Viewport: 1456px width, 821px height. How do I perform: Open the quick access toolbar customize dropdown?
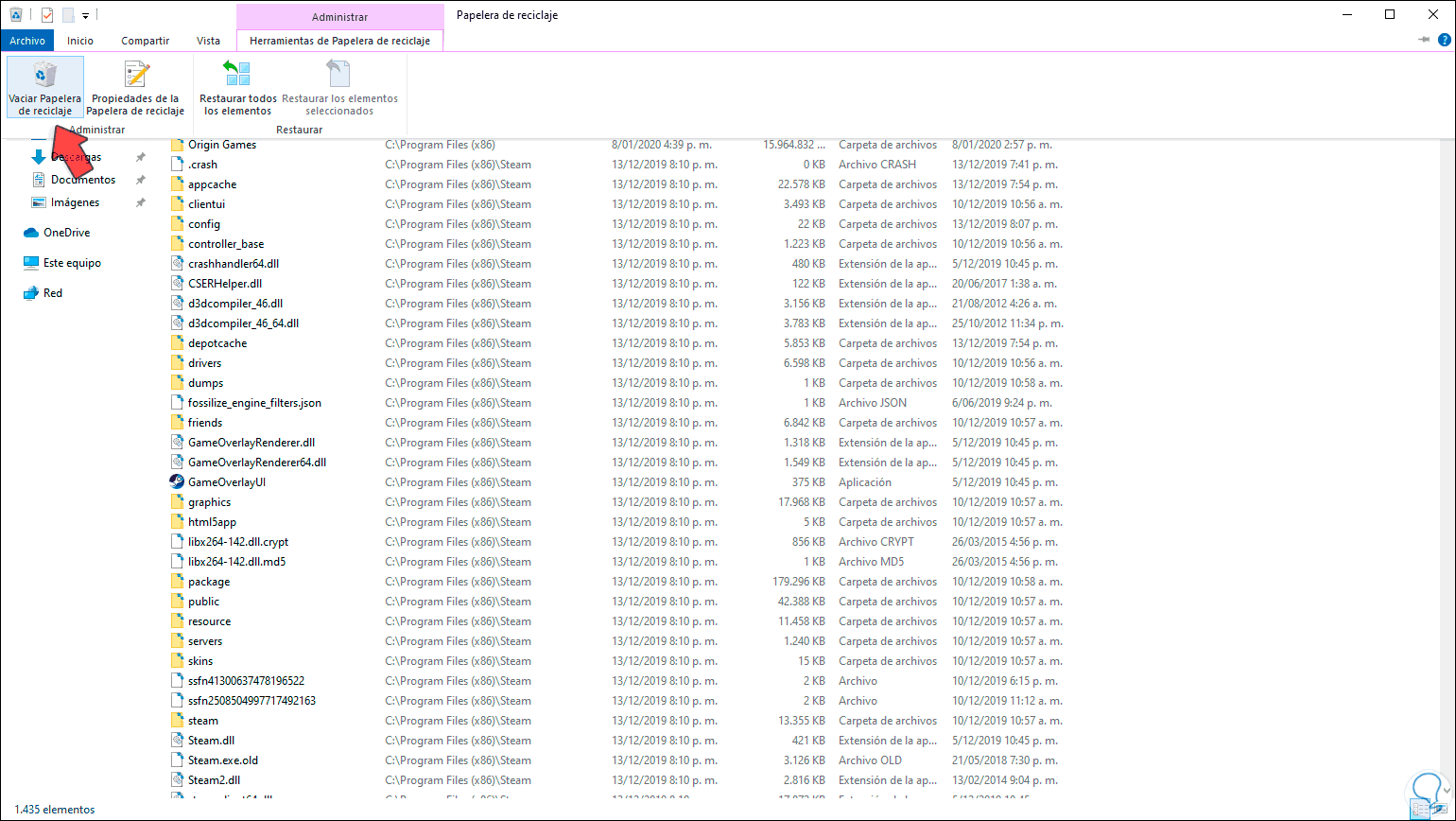[x=85, y=15]
